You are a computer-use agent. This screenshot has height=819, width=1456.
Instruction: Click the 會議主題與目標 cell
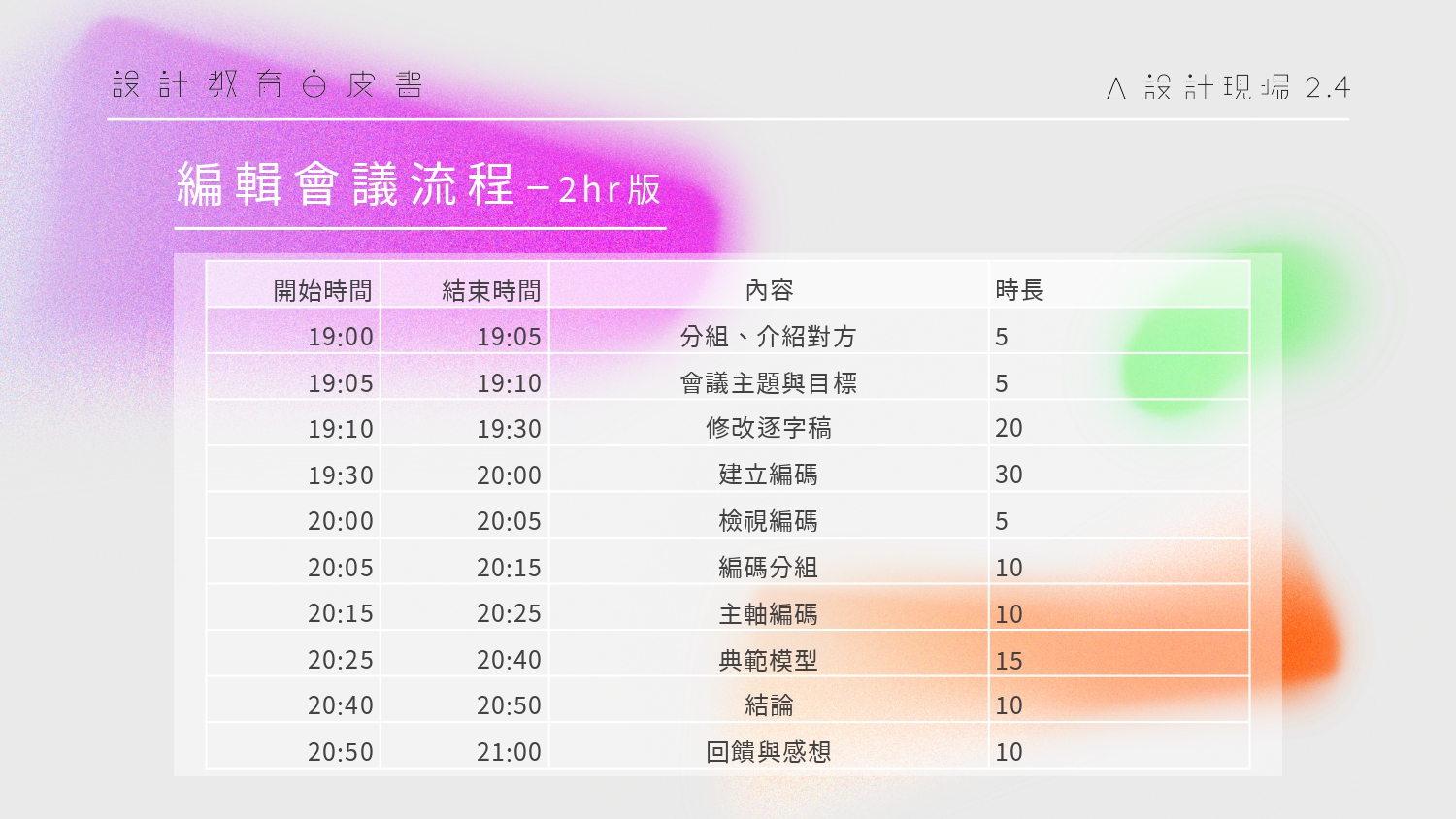[769, 383]
